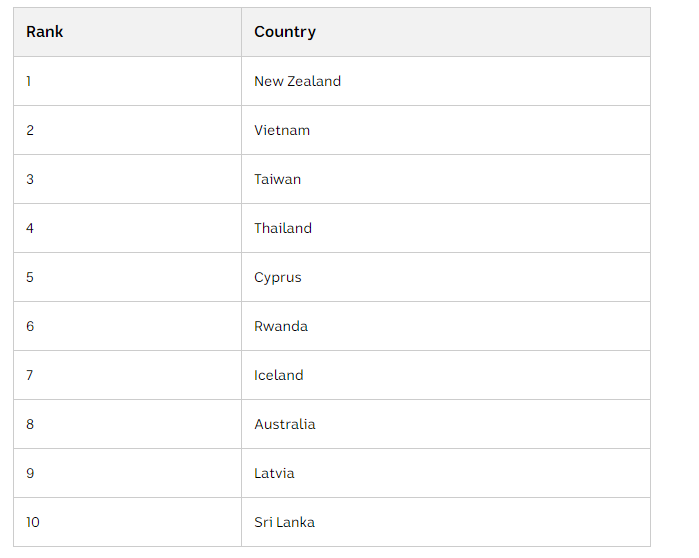This screenshot has width=699, height=558.
Task: Select the New Zealand cell
Action: pos(446,81)
